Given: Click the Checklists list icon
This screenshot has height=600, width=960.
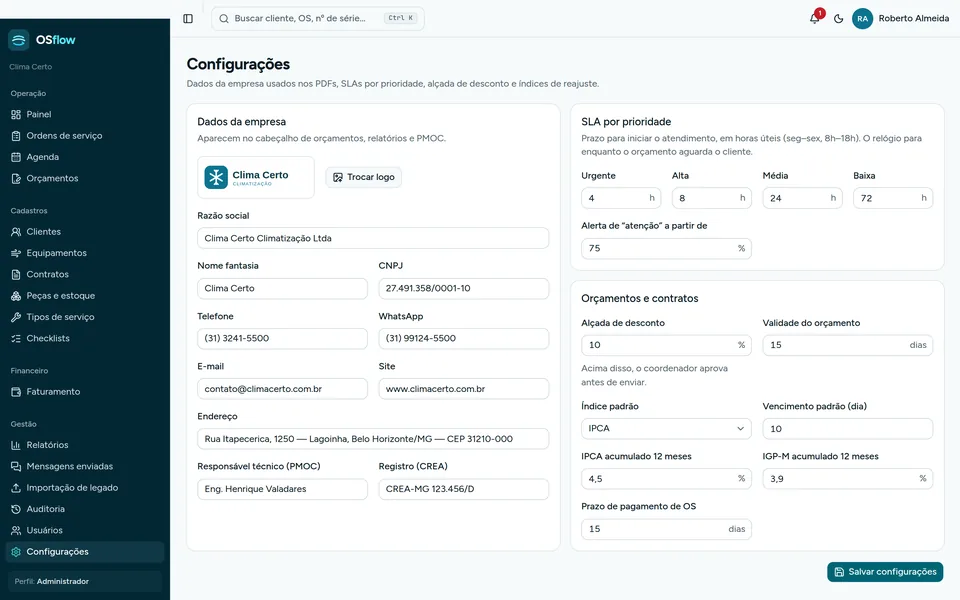Looking at the screenshot, I should (16, 339).
